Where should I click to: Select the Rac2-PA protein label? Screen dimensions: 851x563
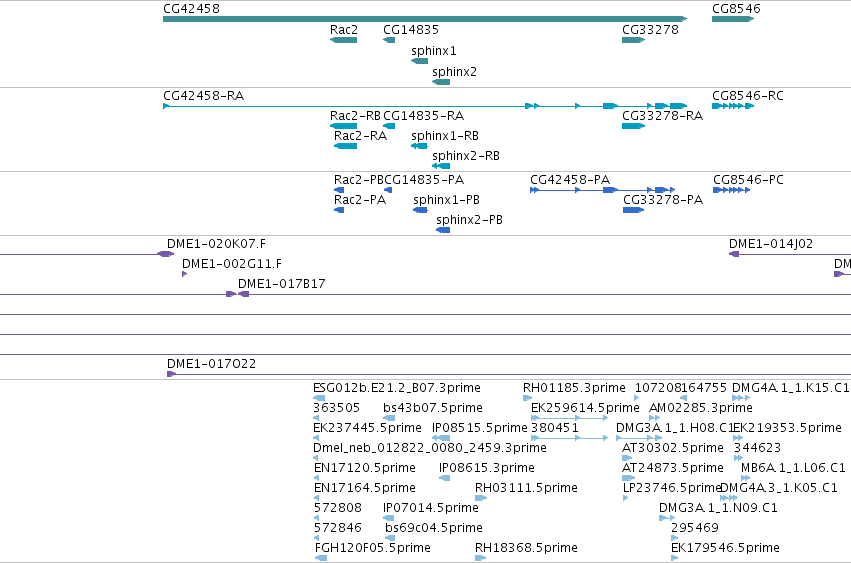(360, 200)
